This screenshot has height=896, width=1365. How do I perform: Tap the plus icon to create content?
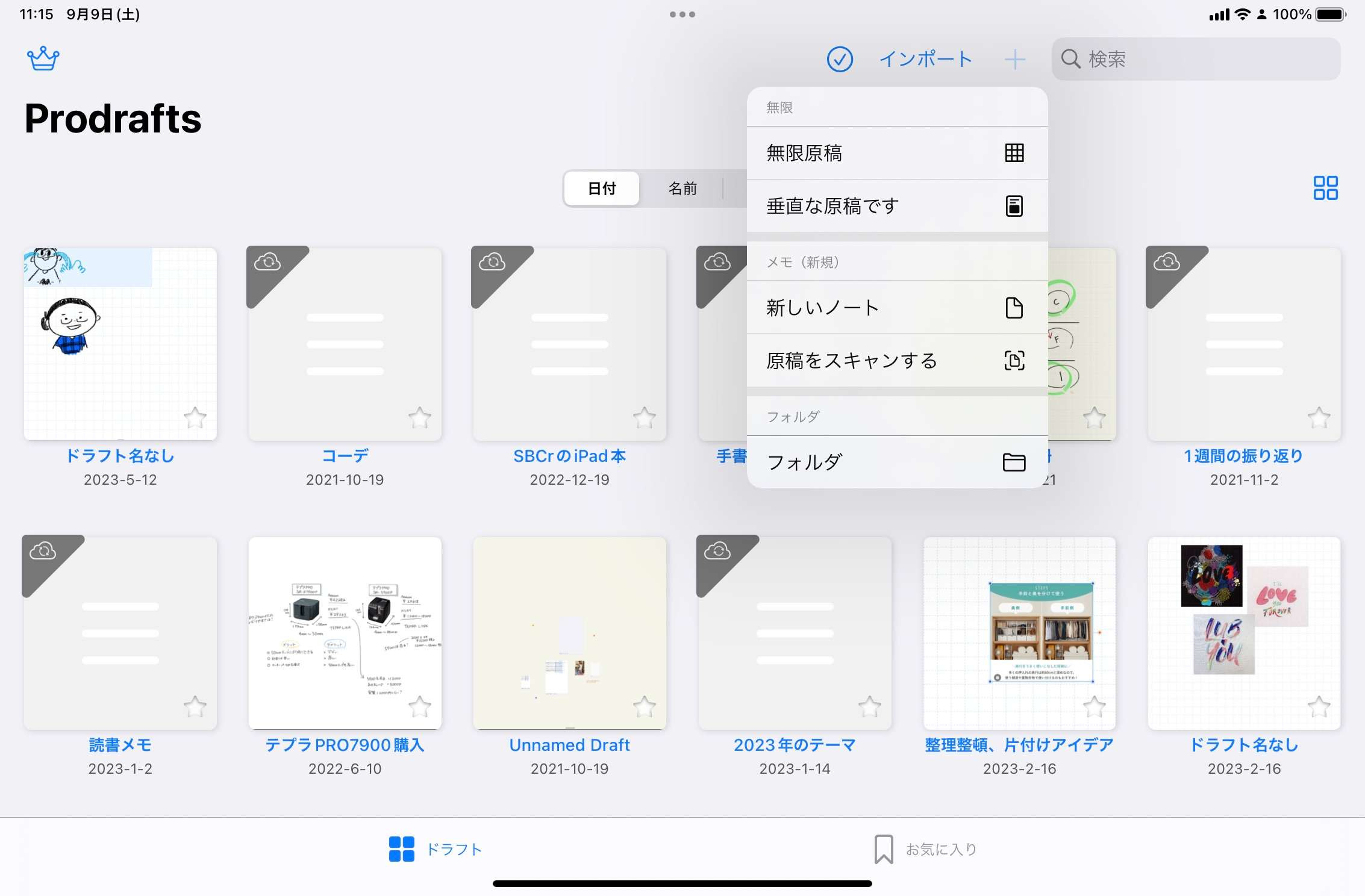tap(1015, 59)
